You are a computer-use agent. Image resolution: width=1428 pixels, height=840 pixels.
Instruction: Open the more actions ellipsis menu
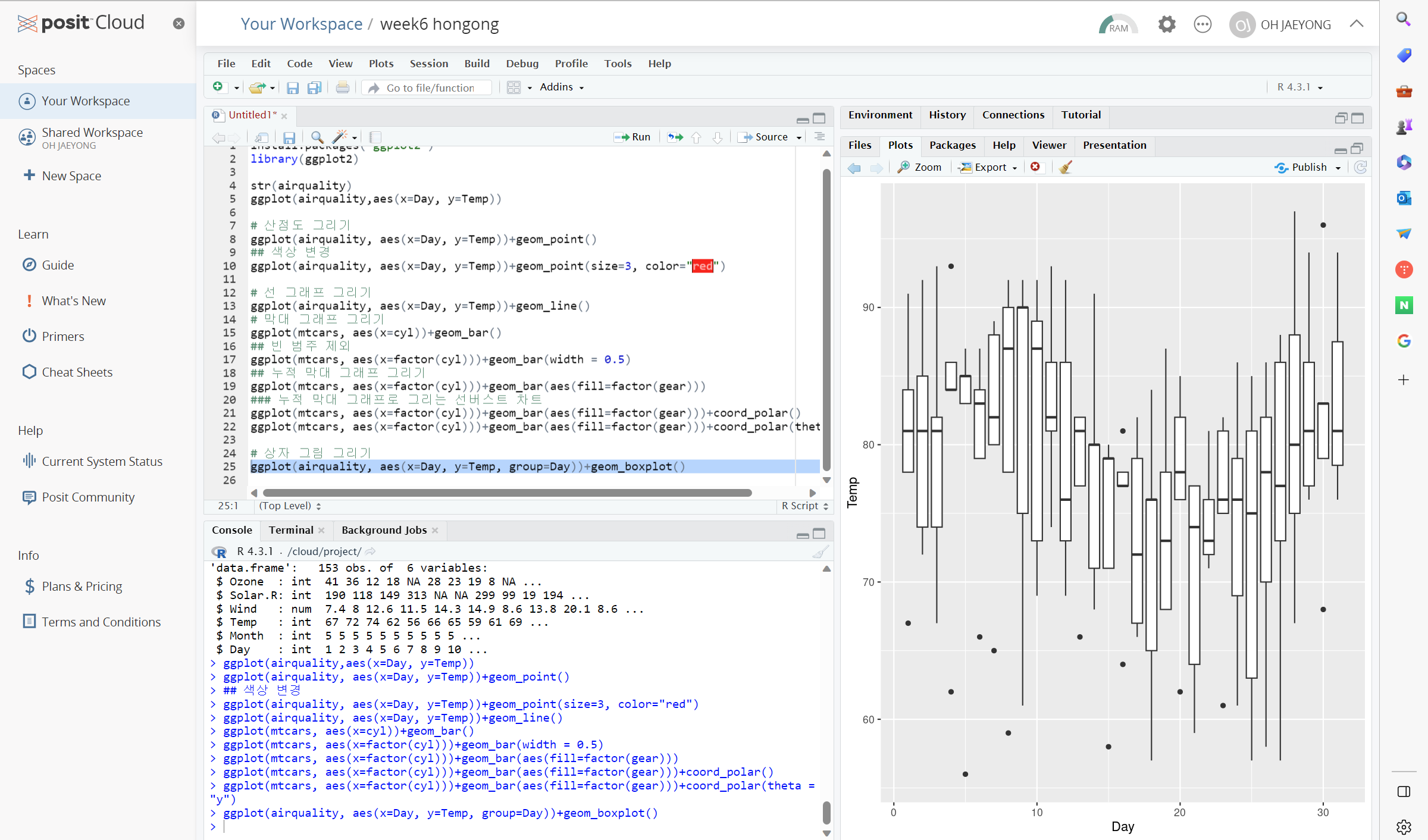1202,24
